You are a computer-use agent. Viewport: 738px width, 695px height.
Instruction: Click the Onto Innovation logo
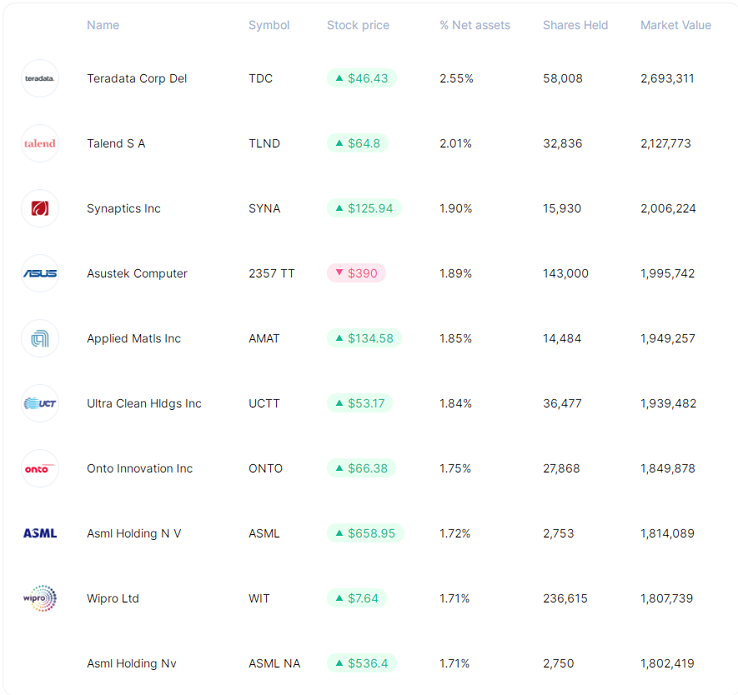[x=40, y=468]
